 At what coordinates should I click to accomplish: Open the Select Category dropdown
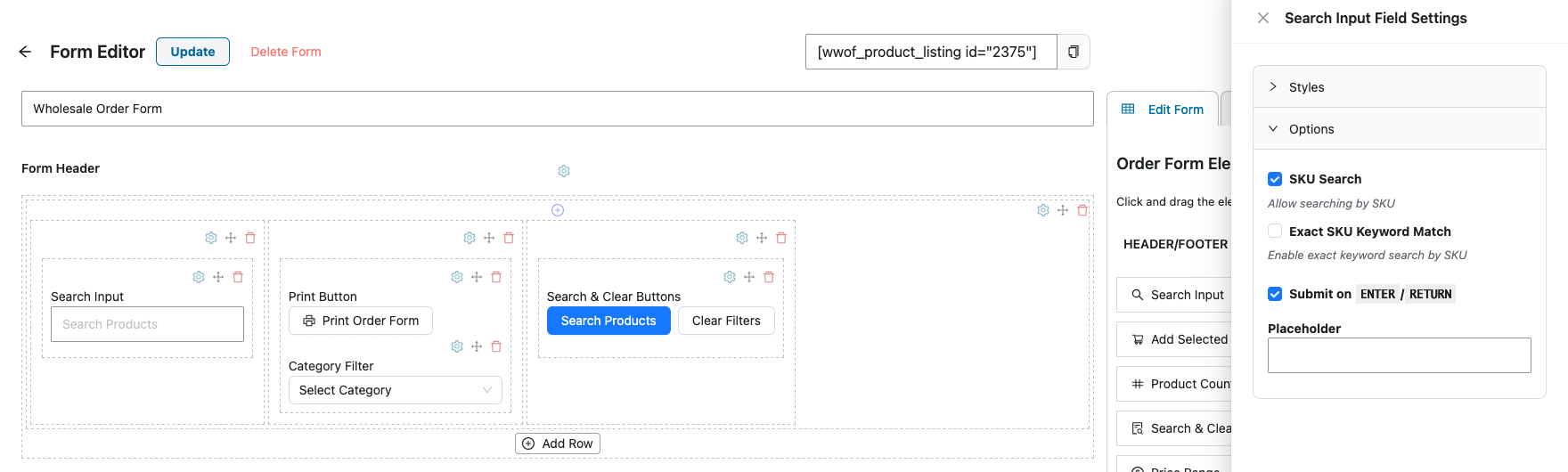tap(396, 390)
